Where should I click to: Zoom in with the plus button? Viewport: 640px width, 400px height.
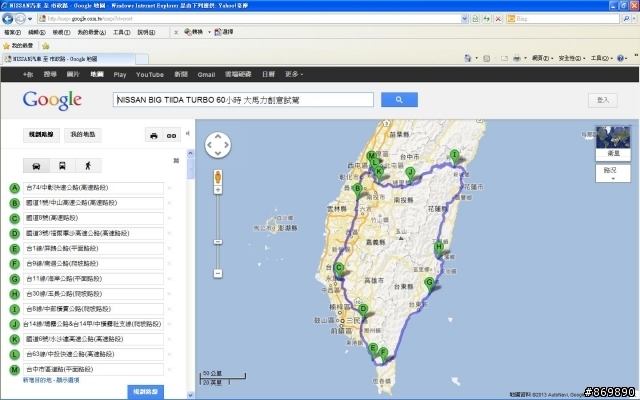tap(218, 190)
